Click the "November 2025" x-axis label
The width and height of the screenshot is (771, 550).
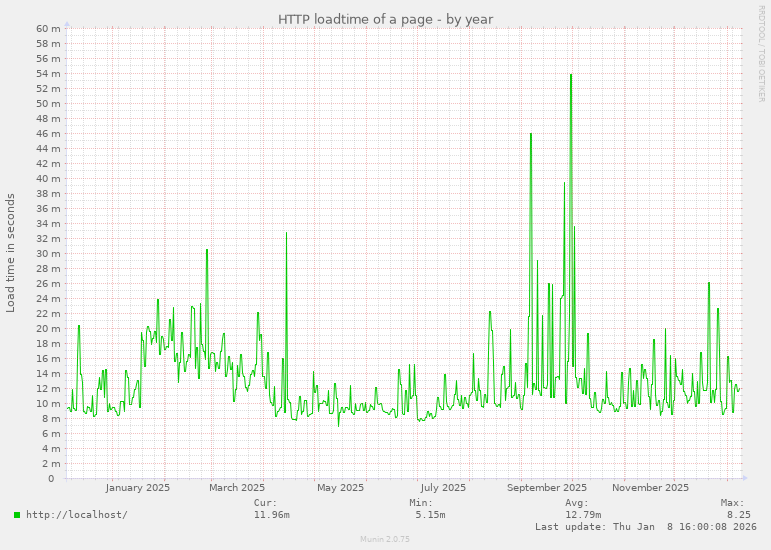650,488
